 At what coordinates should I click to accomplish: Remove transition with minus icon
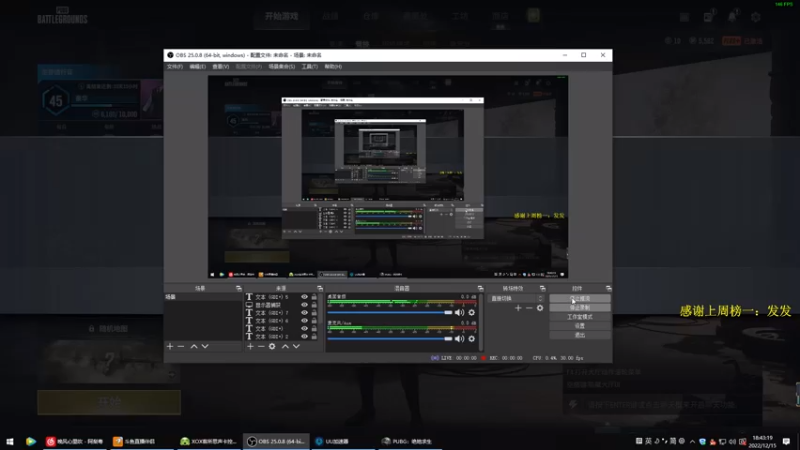pyautogui.click(x=529, y=308)
